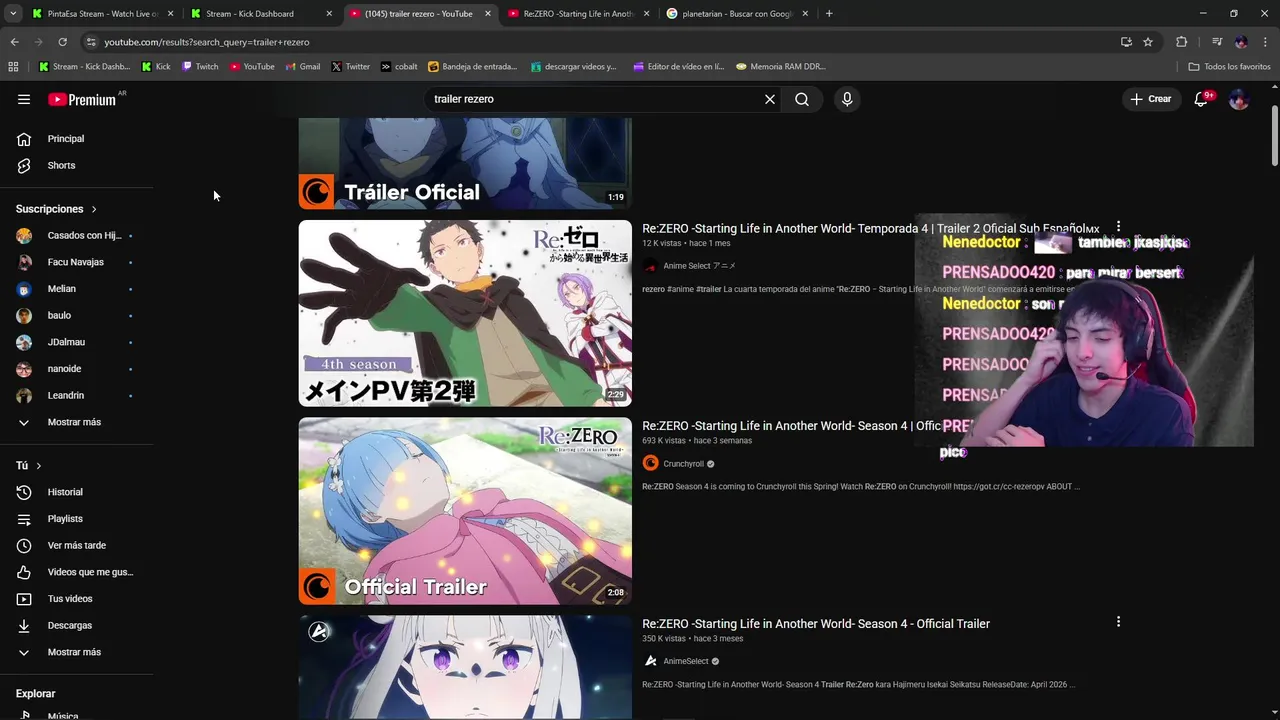The width and height of the screenshot is (1280, 720).
Task: Open the YouTube account avatar menu
Action: [x=1239, y=99]
